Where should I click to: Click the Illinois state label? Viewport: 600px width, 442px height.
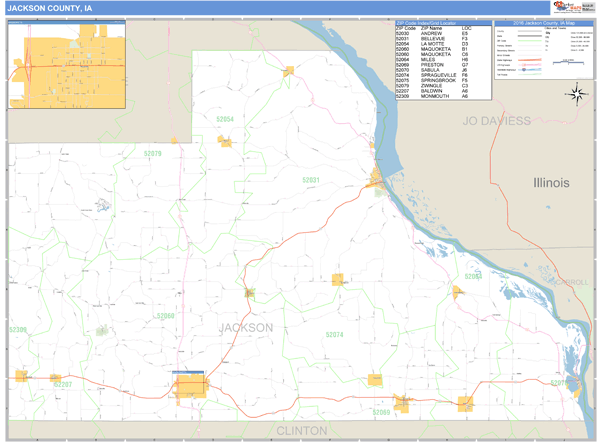pos(551,183)
